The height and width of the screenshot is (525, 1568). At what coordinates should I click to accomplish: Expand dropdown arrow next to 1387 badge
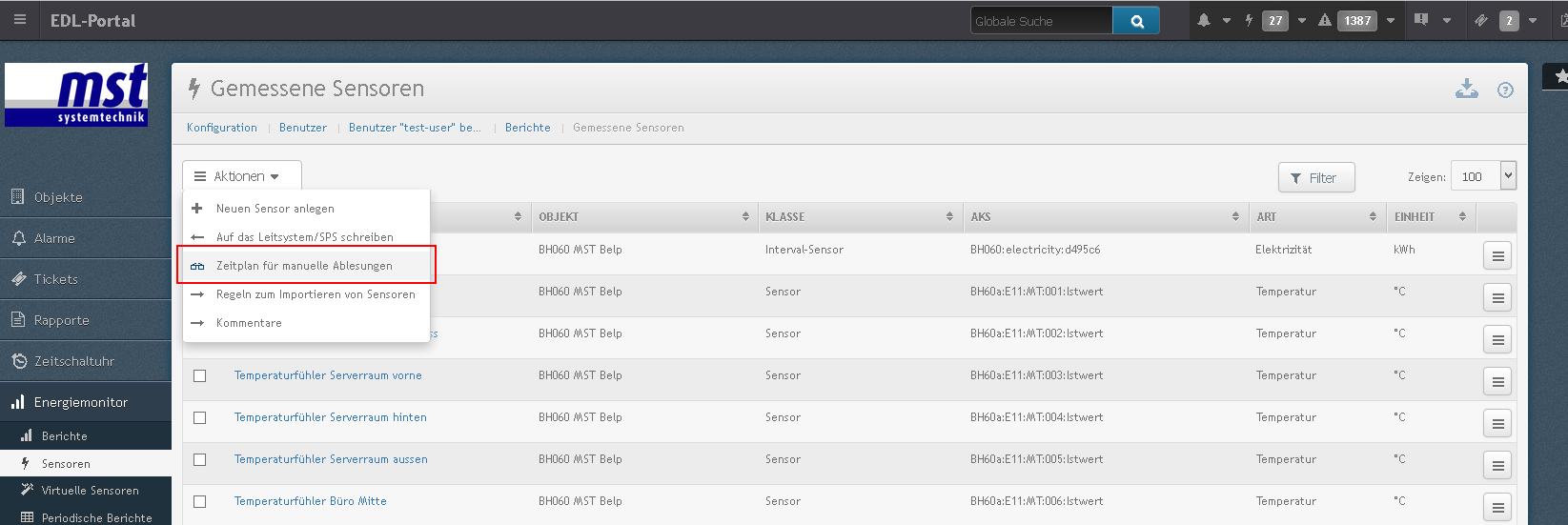[x=1391, y=20]
